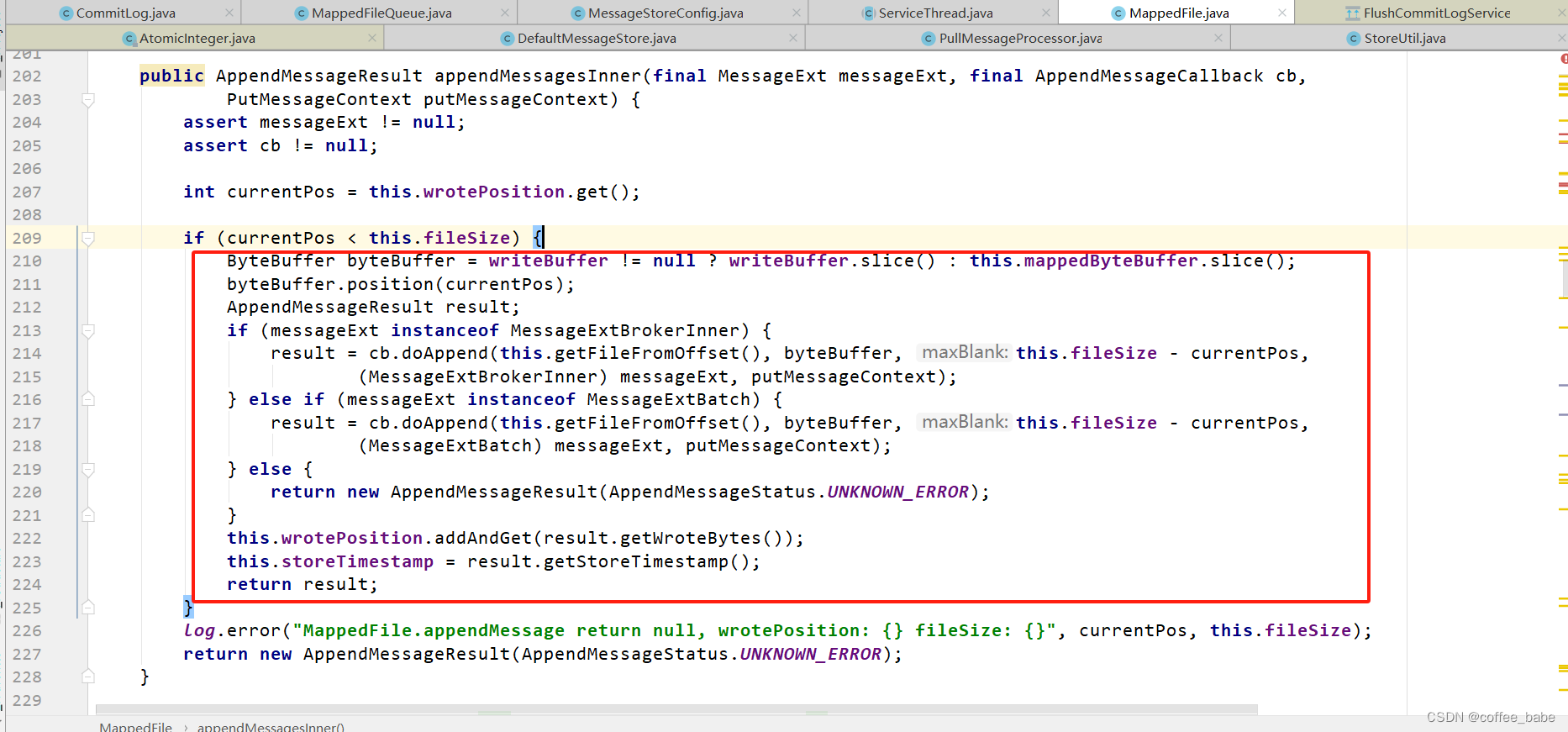Close the AtomicInteger.java tab

click(372, 38)
